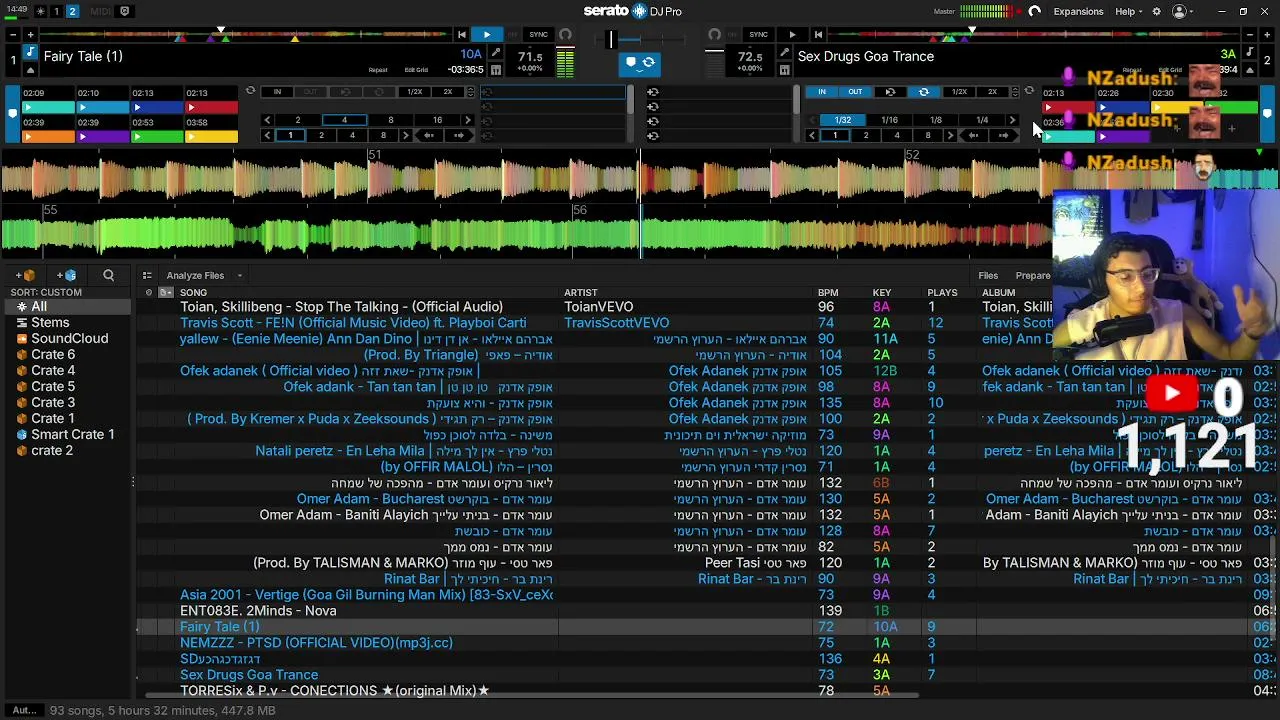Show larger loop sizes on deck 1

pyautogui.click(x=467, y=120)
